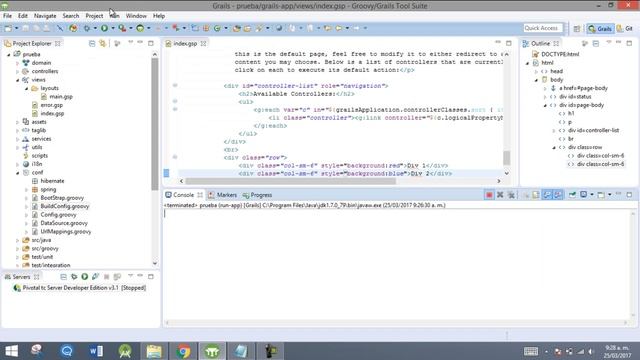This screenshot has width=640, height=360.
Task: Open Project Explorer view menu
Action: 131,42
